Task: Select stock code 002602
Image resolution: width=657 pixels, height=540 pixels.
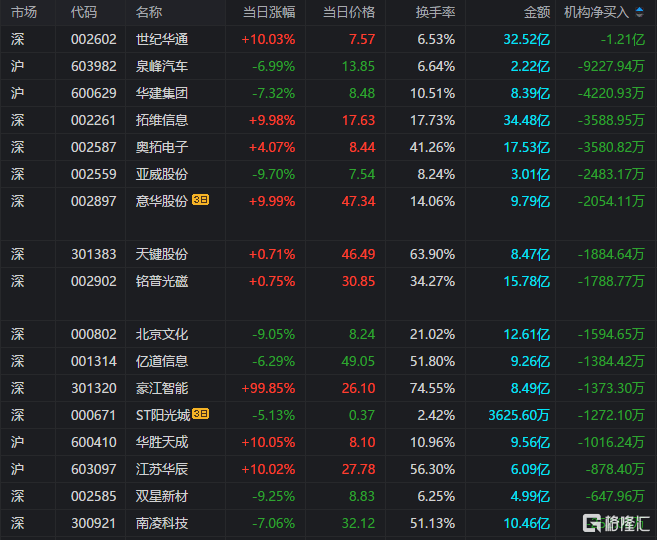Action: [93, 39]
